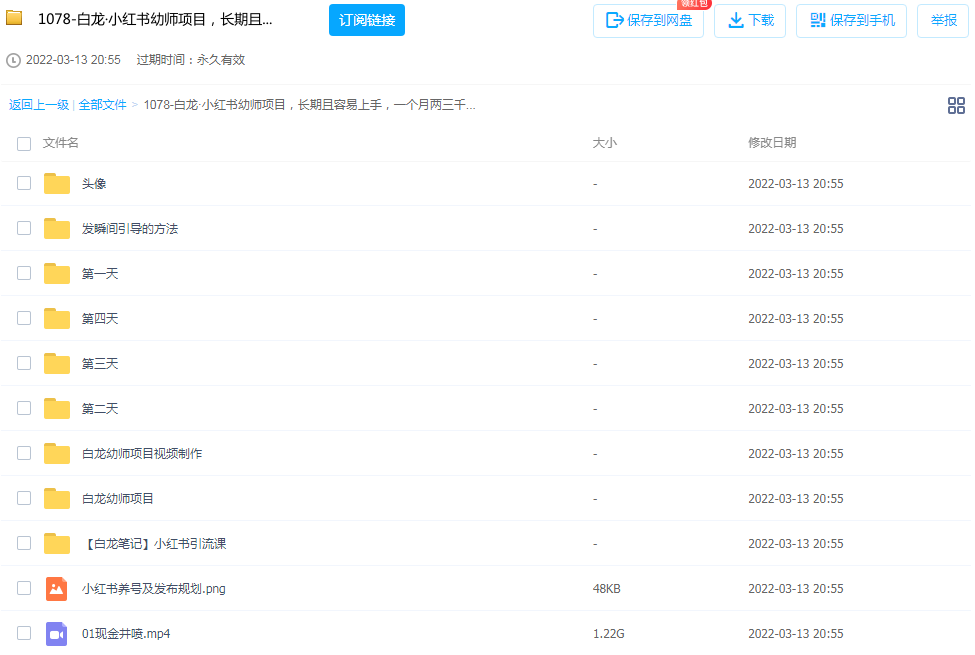
Task: Open the 头像 folder name
Action: tap(94, 183)
